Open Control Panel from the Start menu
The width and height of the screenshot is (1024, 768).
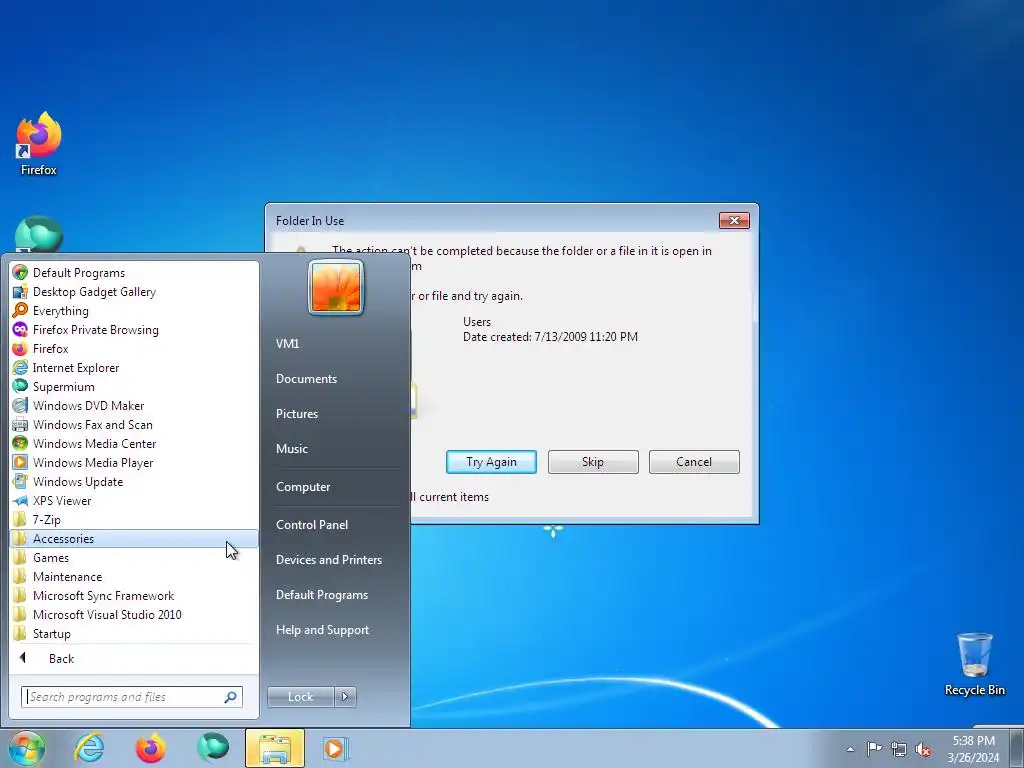click(x=336, y=524)
